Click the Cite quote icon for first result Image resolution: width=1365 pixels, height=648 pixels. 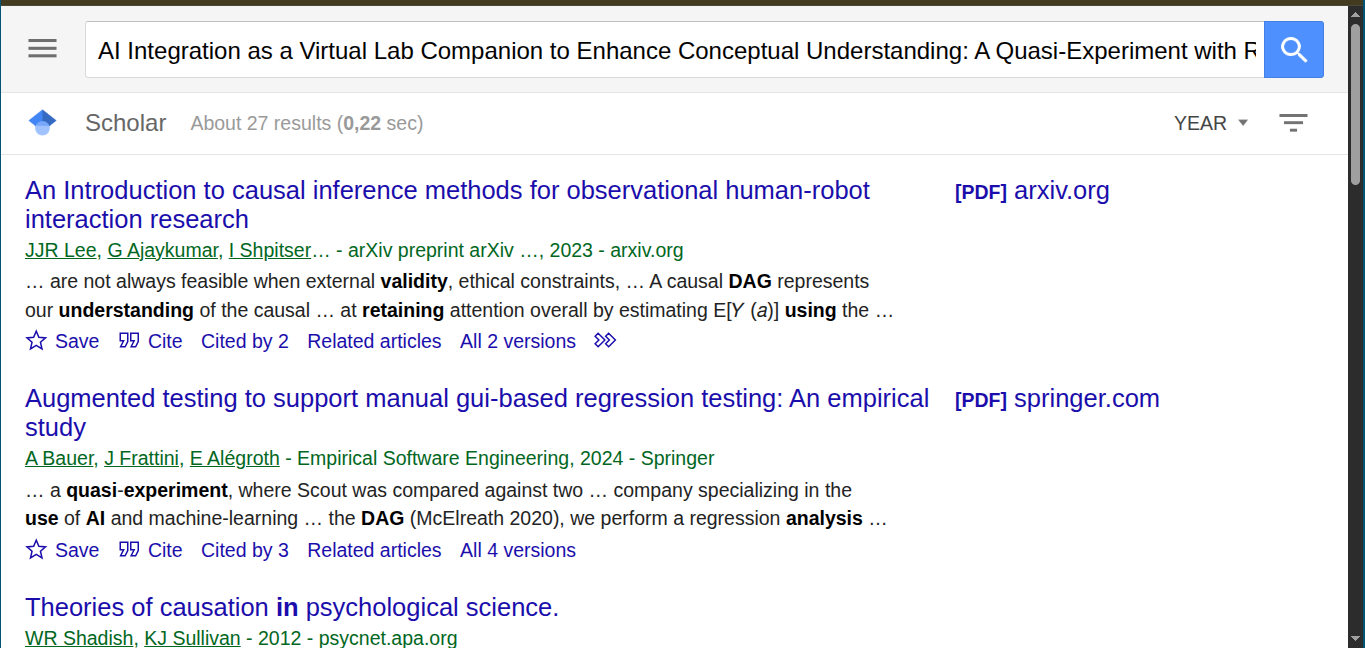coord(129,341)
